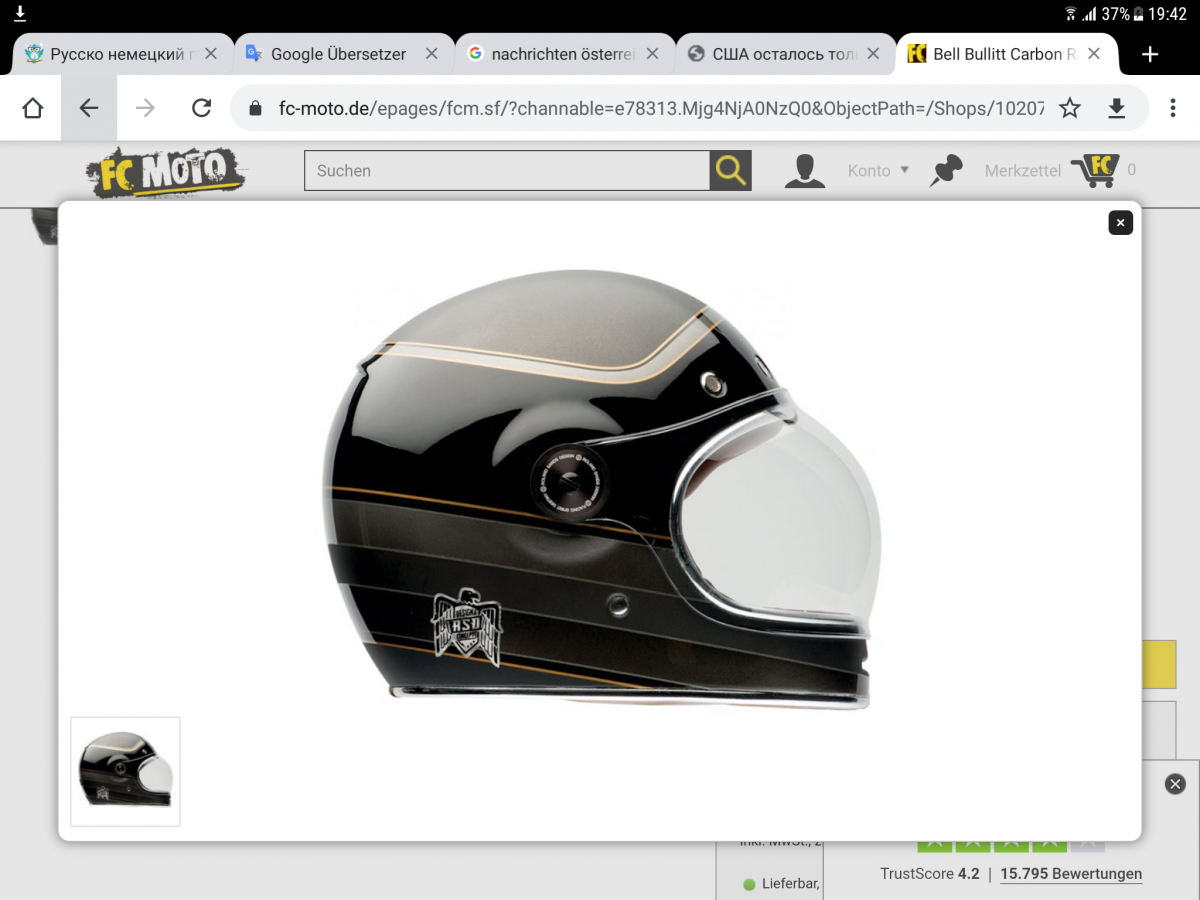Reload the current page

coord(201,108)
